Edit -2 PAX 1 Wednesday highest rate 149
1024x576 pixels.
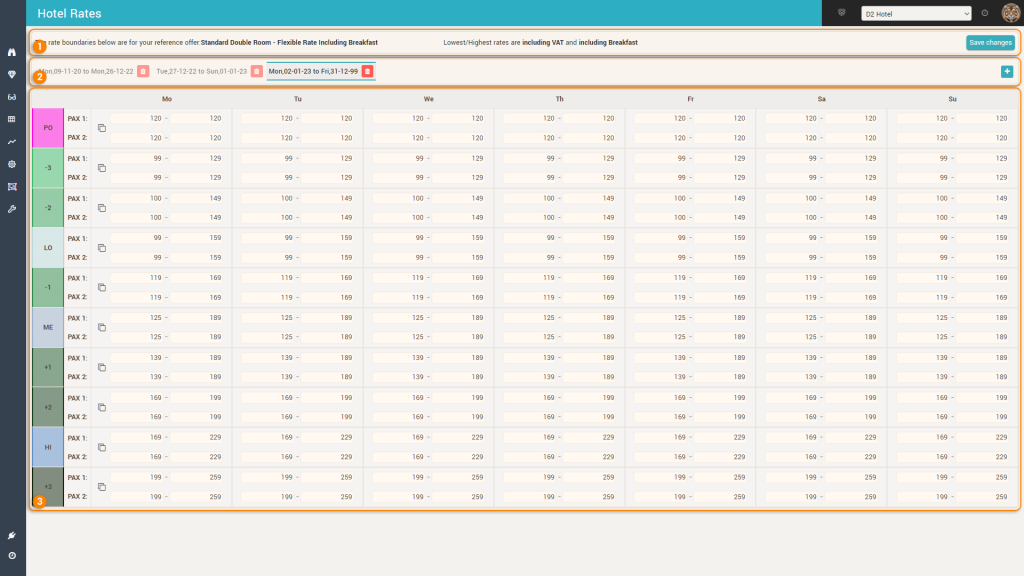[x=458, y=198]
